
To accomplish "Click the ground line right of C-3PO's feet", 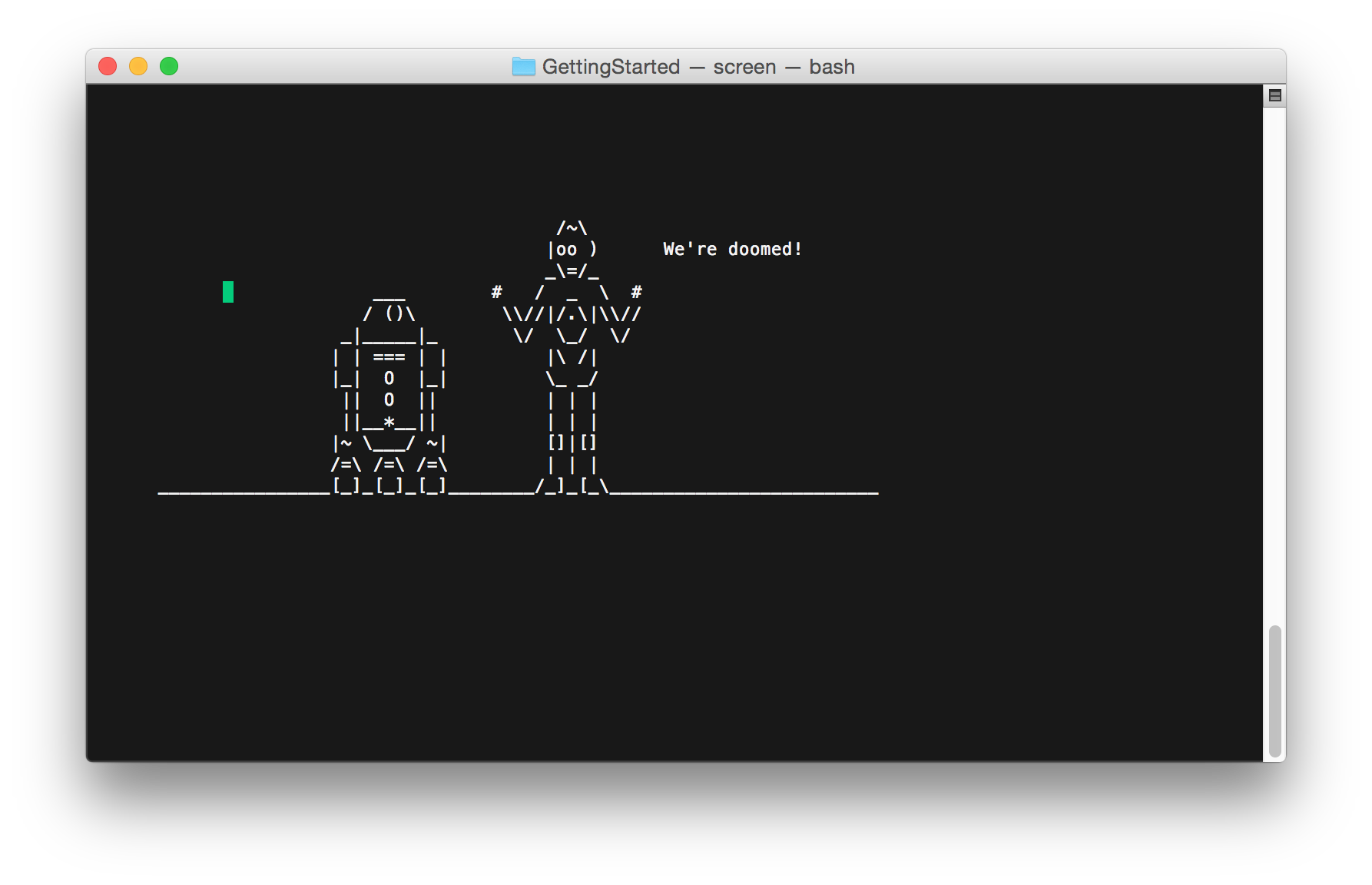I will pos(745,492).
